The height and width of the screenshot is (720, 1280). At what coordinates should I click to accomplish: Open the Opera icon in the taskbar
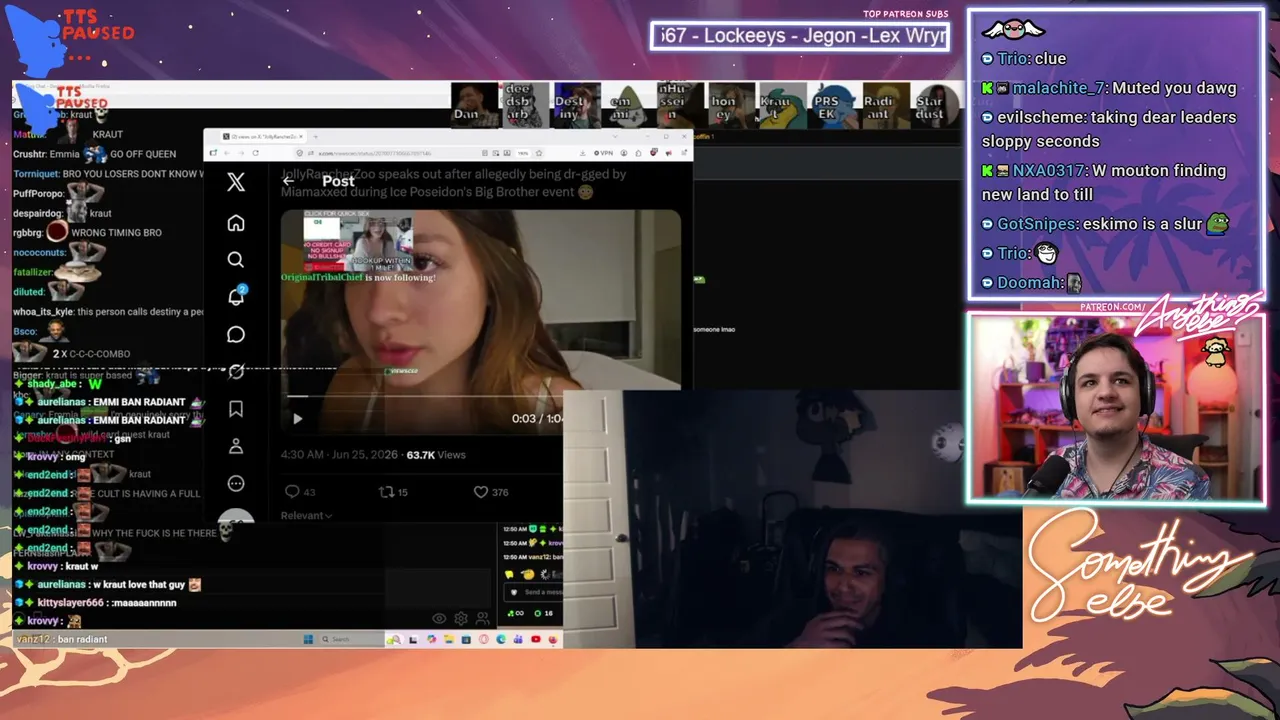[484, 640]
